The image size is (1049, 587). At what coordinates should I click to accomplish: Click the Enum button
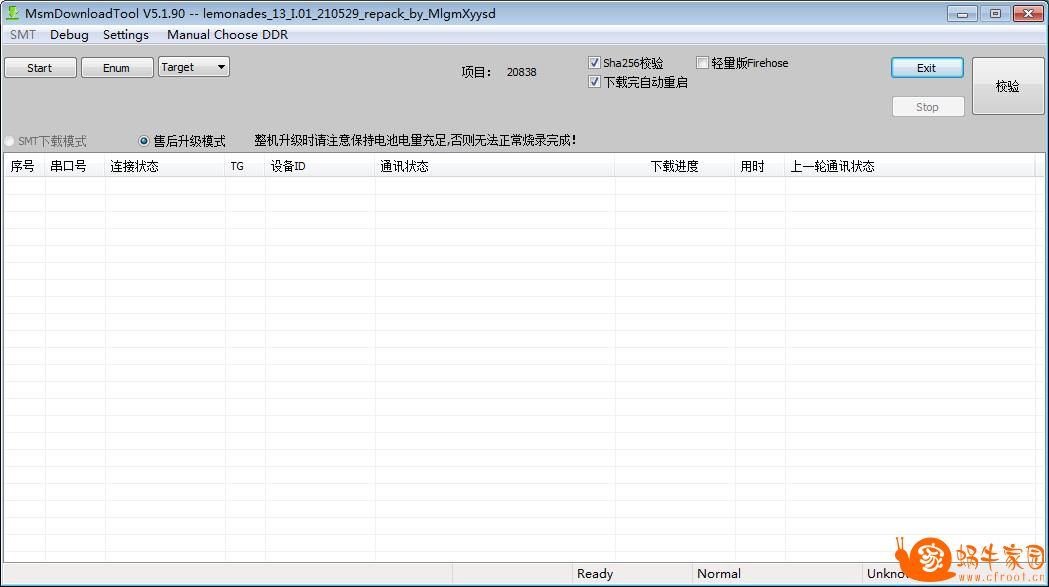tap(116, 68)
